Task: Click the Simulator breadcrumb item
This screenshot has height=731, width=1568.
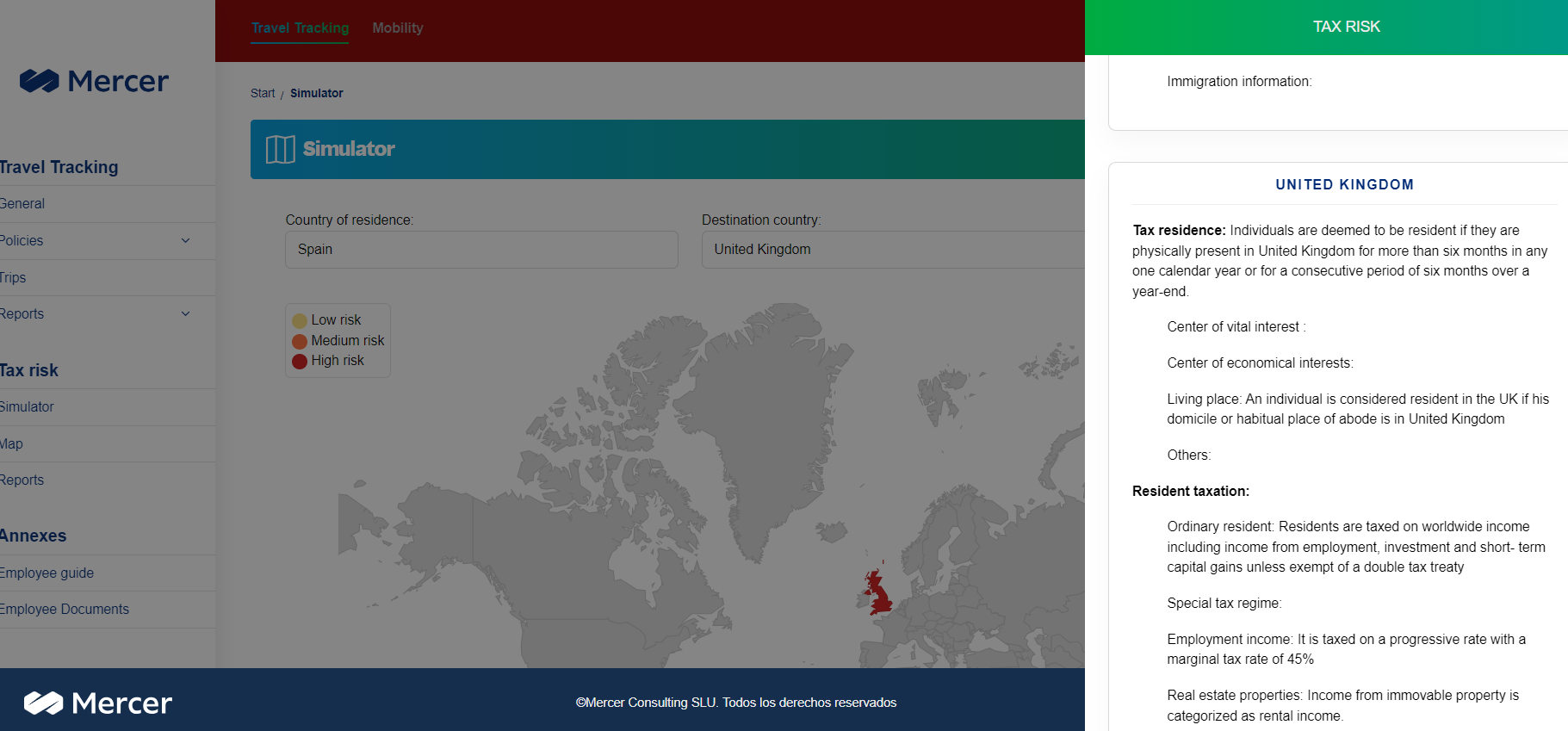Action: point(317,93)
